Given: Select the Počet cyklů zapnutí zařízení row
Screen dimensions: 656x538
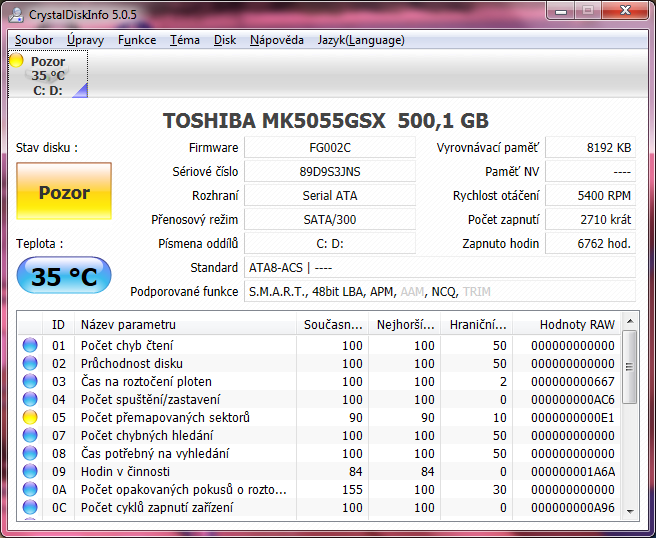Looking at the screenshot, I should [319, 507].
